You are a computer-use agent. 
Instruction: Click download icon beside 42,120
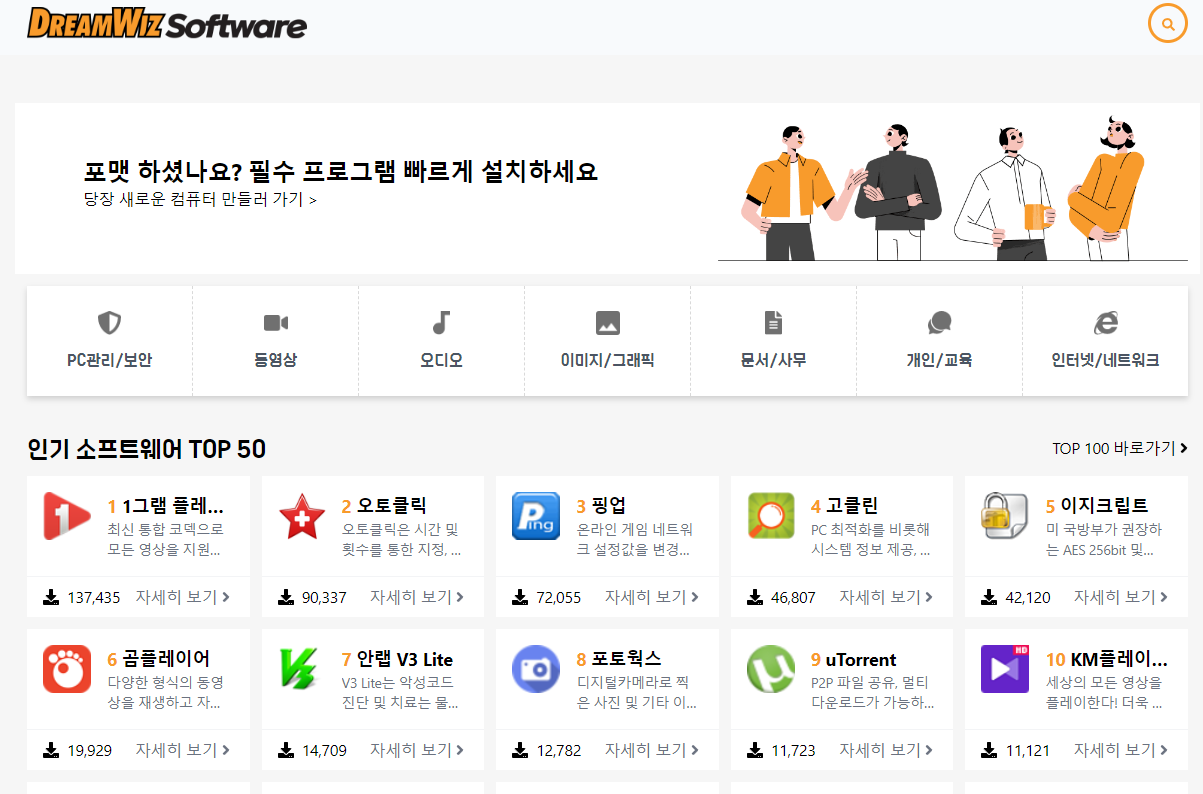989,597
